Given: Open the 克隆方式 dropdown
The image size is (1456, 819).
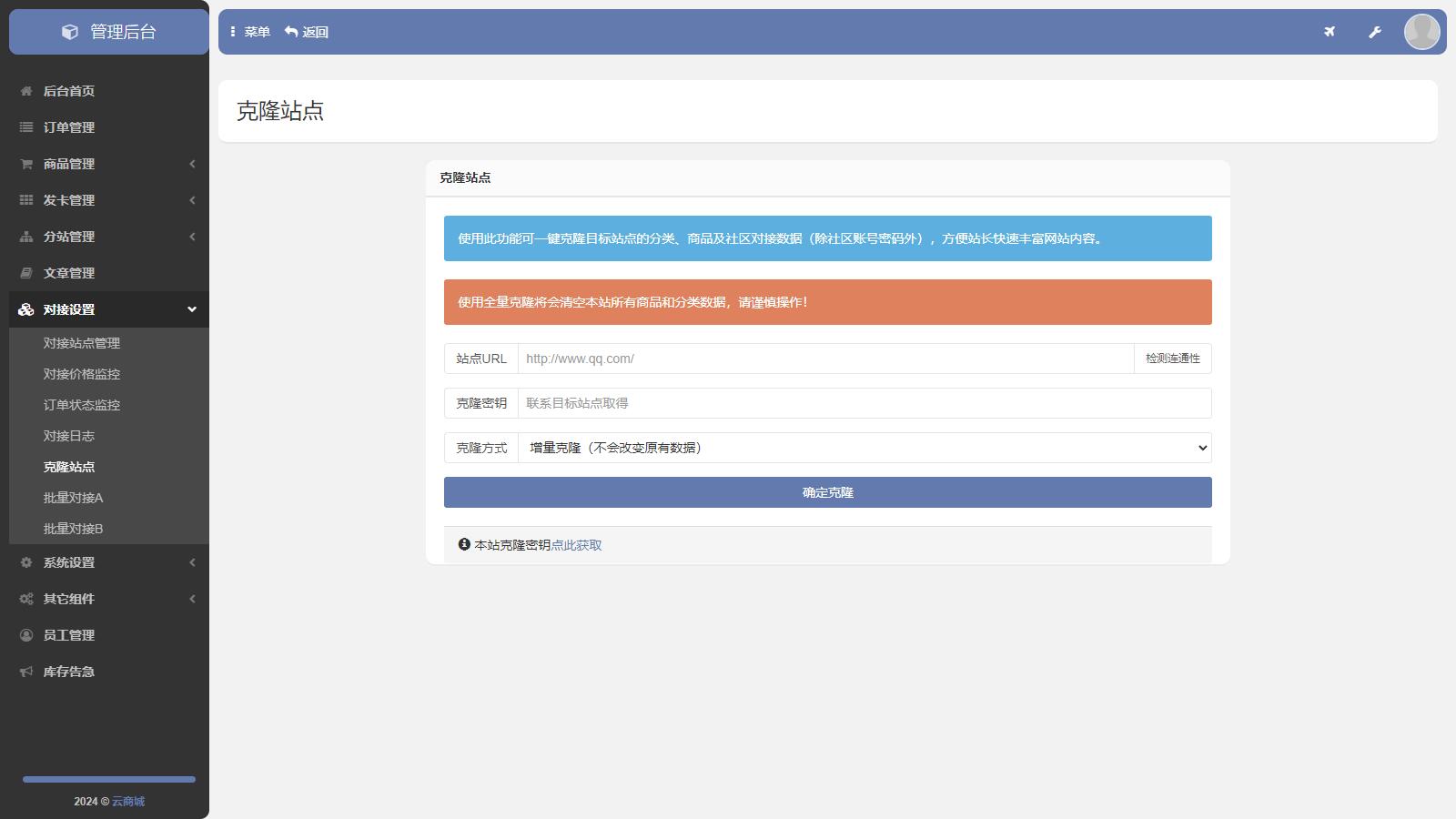Looking at the screenshot, I should [x=864, y=448].
